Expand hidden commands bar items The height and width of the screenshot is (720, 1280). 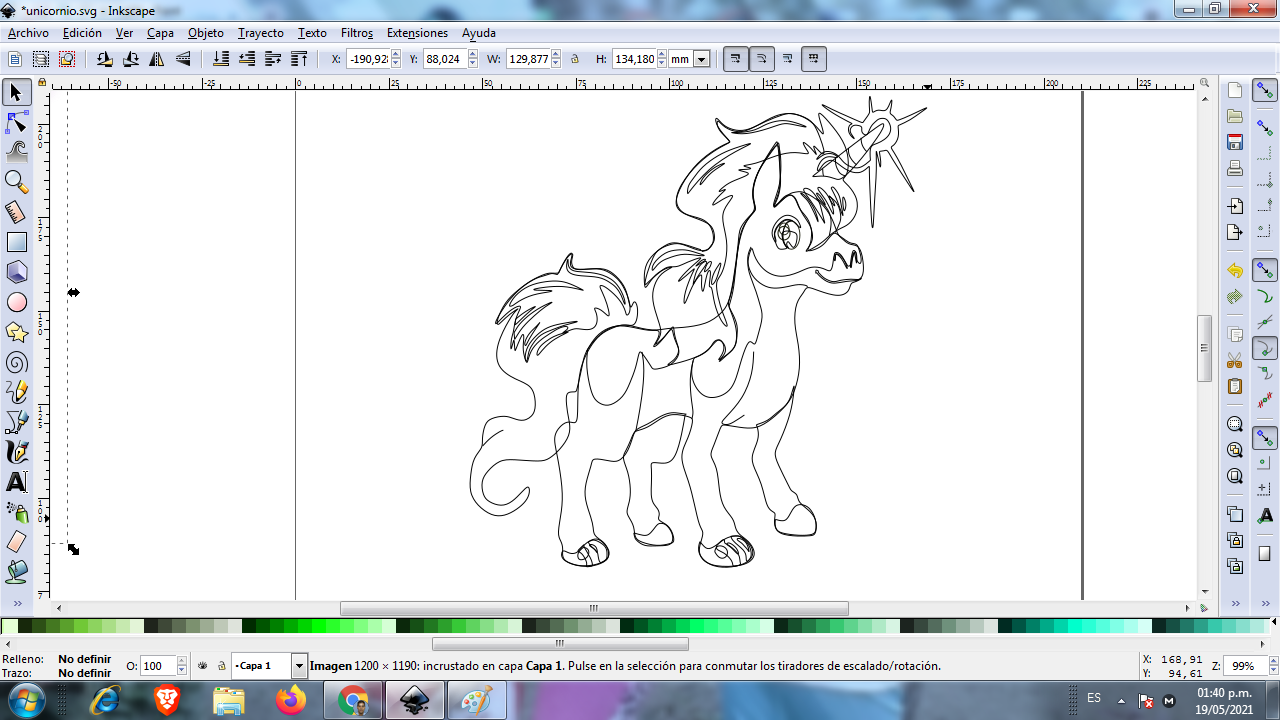(x=1235, y=604)
